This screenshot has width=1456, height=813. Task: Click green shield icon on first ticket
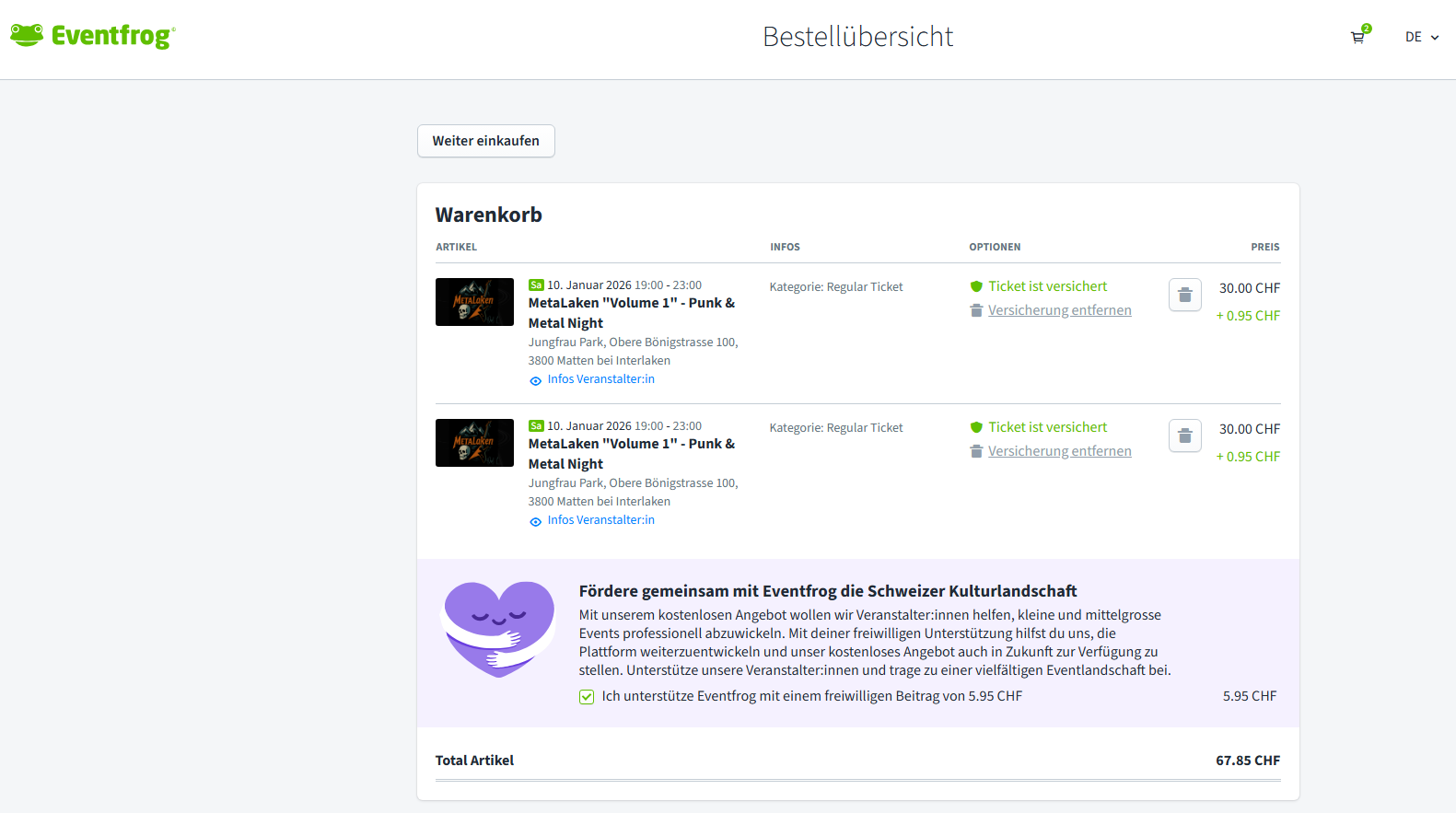[976, 286]
